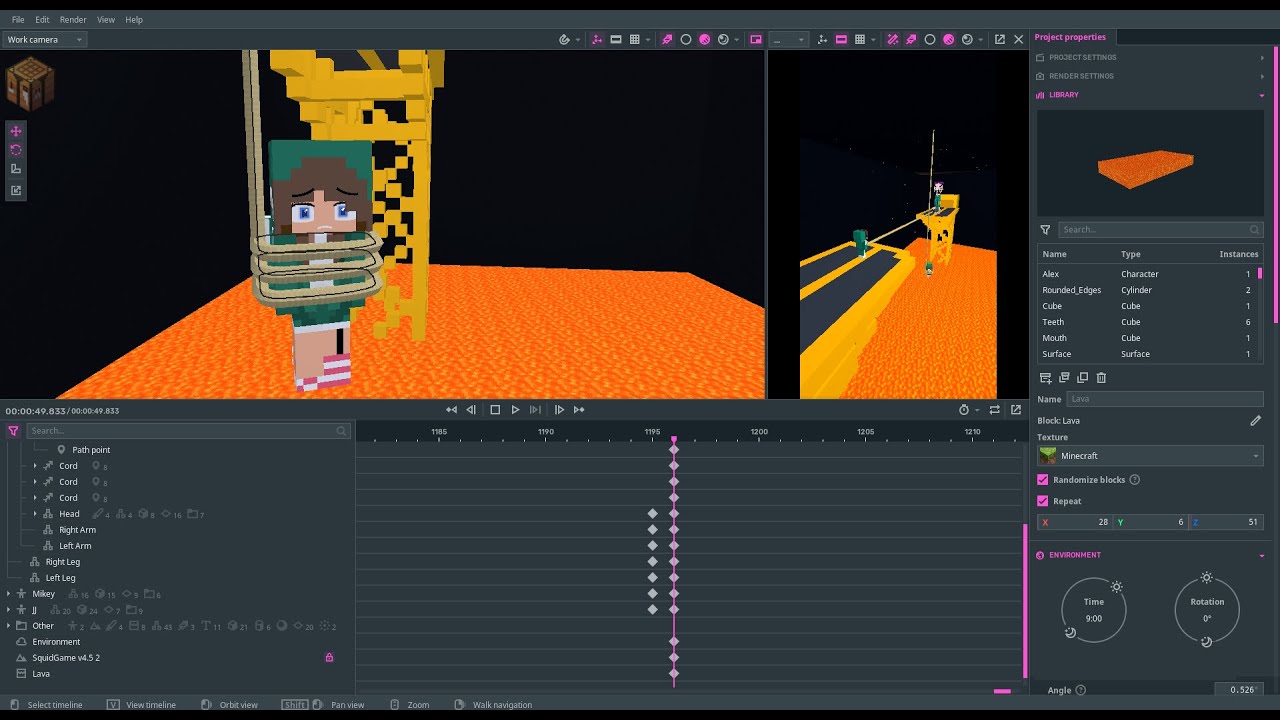
Task: Click the pencil edit icon beside Block: Lava
Action: click(1255, 421)
